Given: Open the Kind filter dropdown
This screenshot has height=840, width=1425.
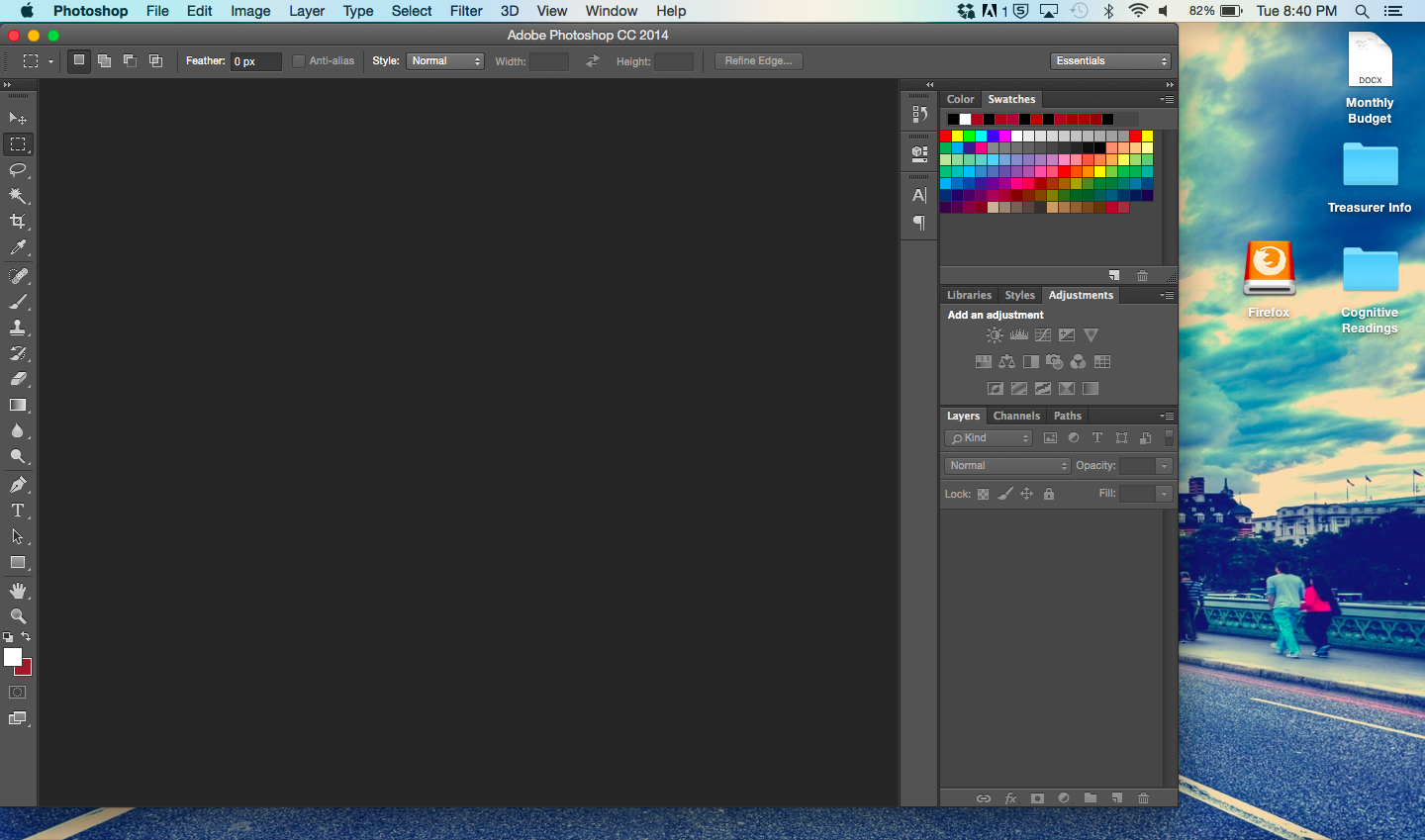Looking at the screenshot, I should [x=989, y=438].
